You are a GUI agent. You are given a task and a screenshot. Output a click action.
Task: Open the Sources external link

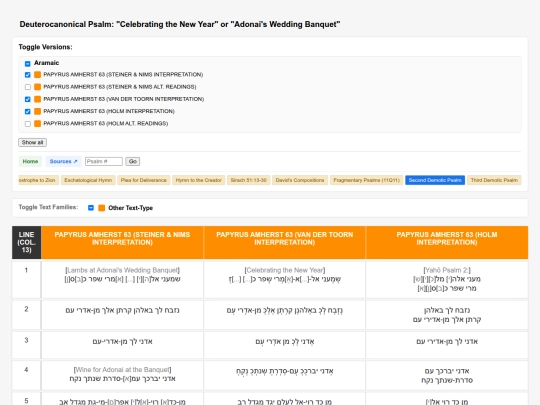coord(63,161)
